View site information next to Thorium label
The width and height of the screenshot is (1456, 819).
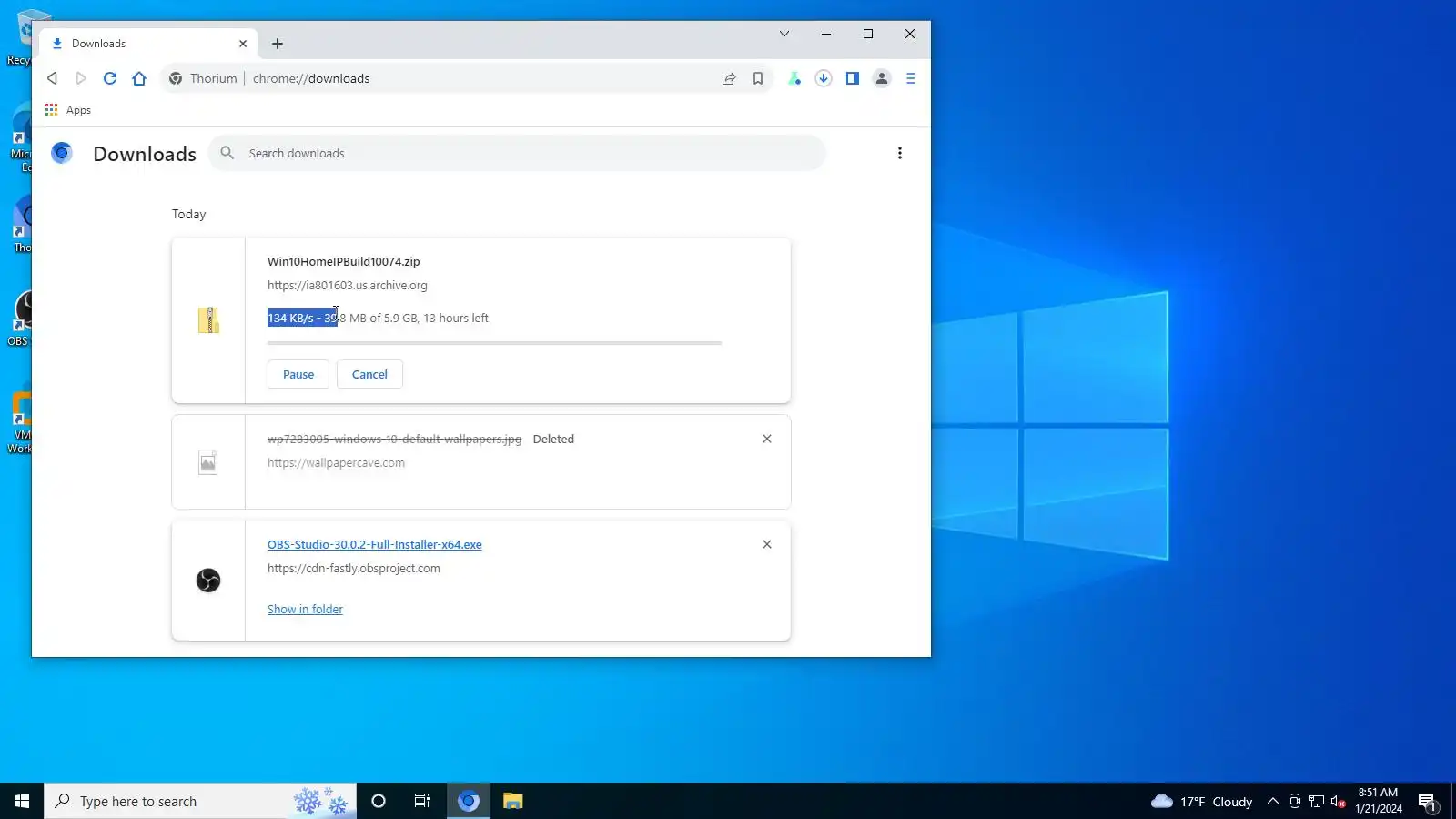pyautogui.click(x=176, y=78)
